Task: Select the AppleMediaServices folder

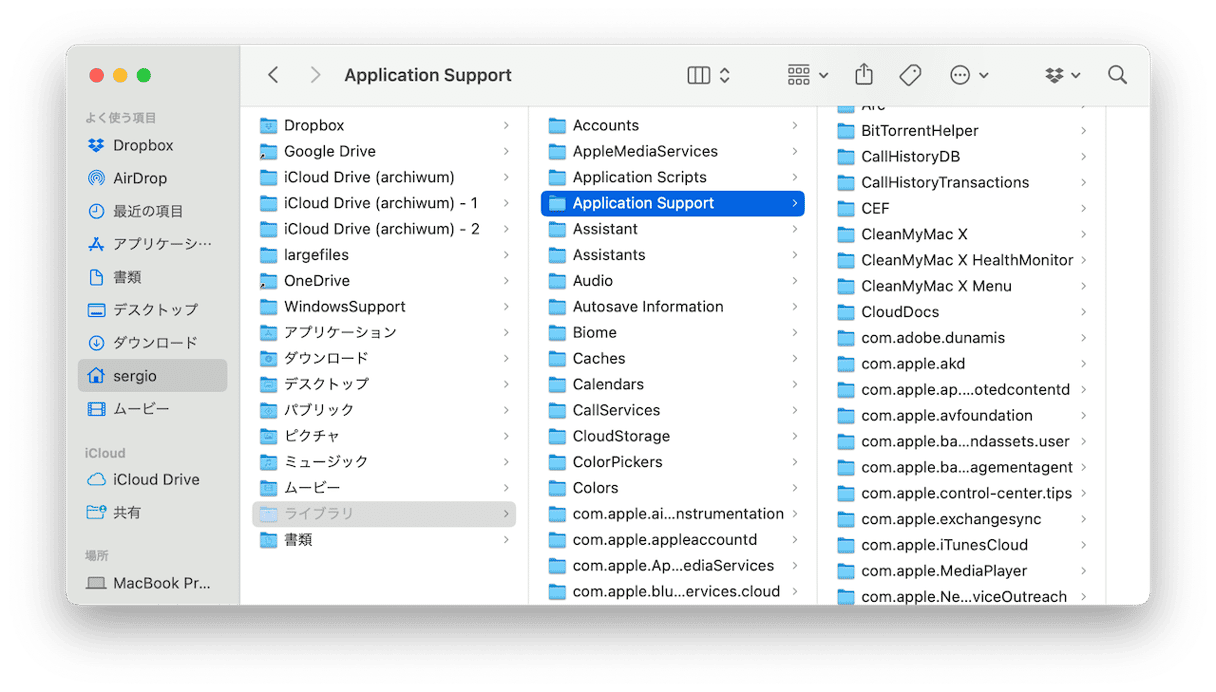Action: 673,151
